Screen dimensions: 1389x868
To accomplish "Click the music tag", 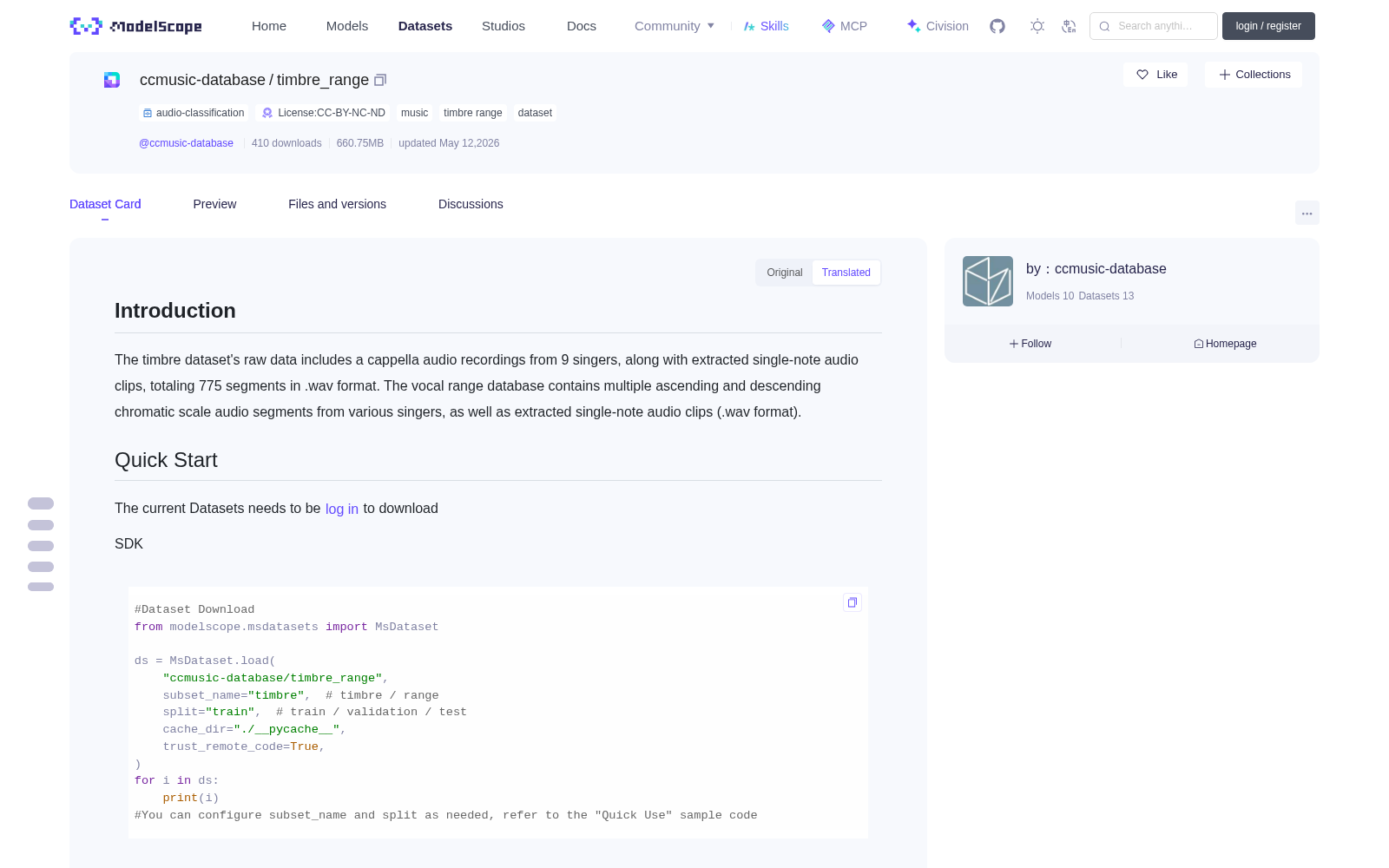I will [414, 113].
